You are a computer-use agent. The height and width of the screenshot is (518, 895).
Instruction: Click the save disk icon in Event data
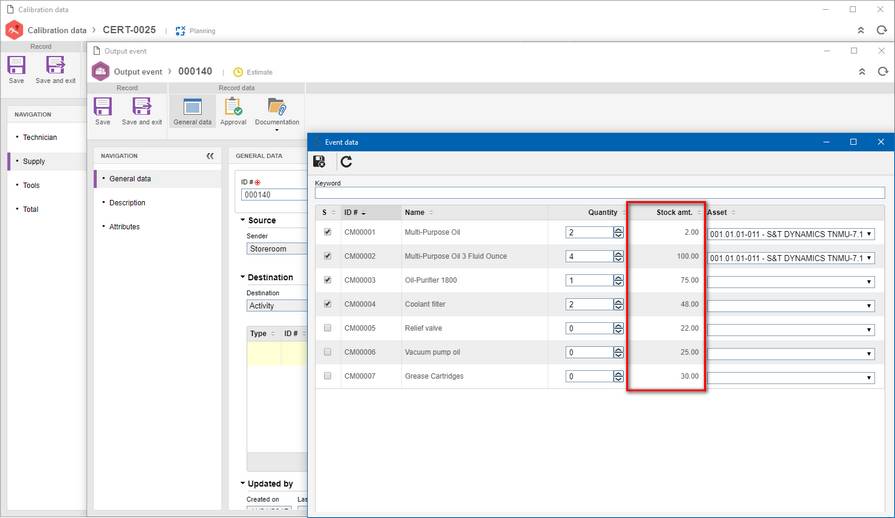[x=319, y=162]
